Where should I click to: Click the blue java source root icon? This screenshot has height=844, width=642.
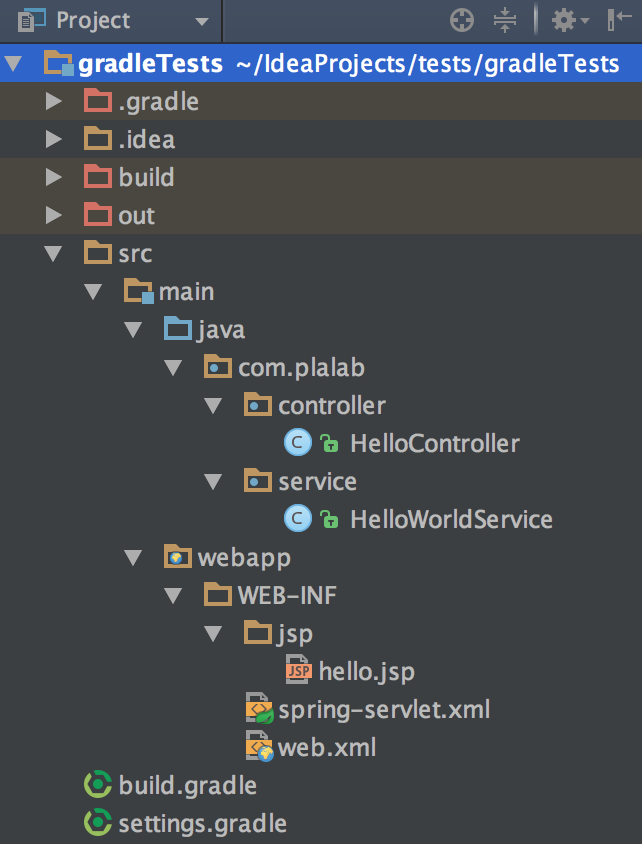point(178,329)
